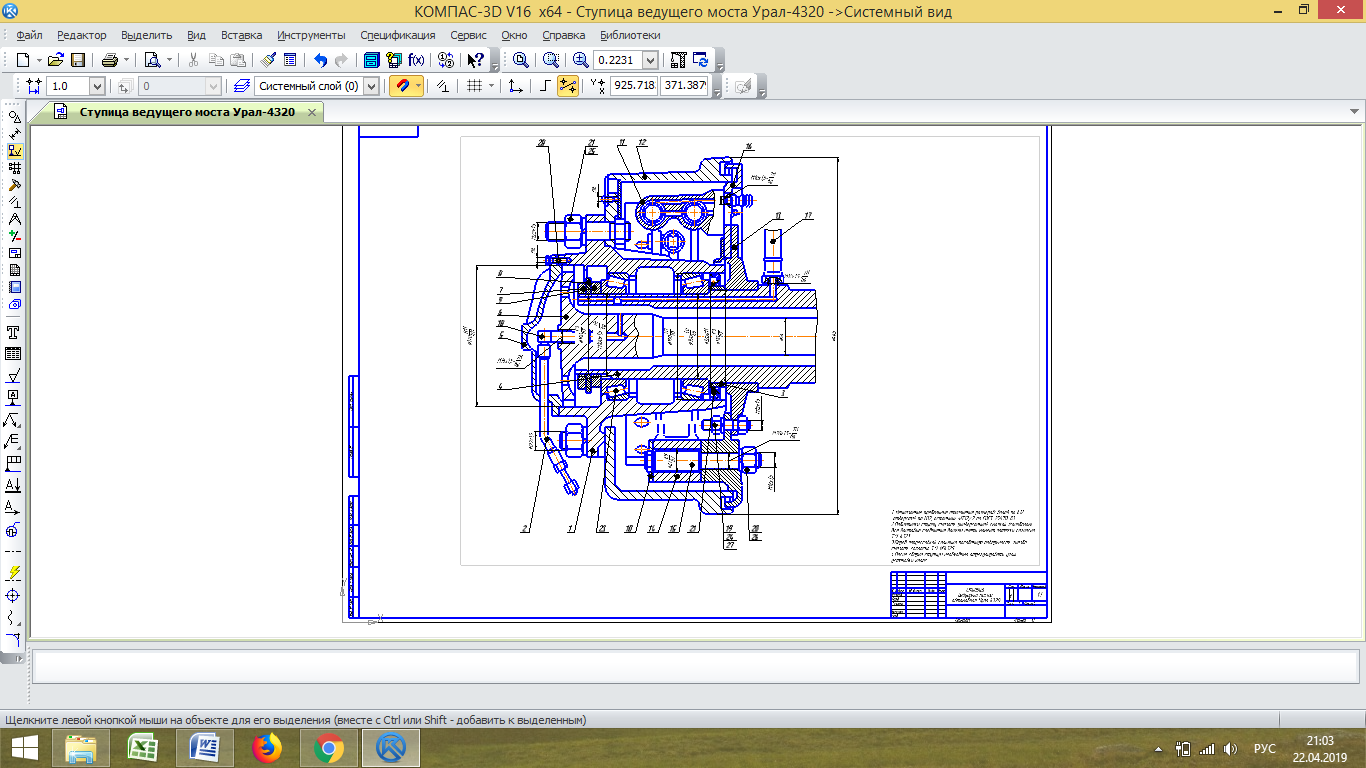
Task: Toggle the highlighted rounding mode icon
Action: tap(568, 86)
